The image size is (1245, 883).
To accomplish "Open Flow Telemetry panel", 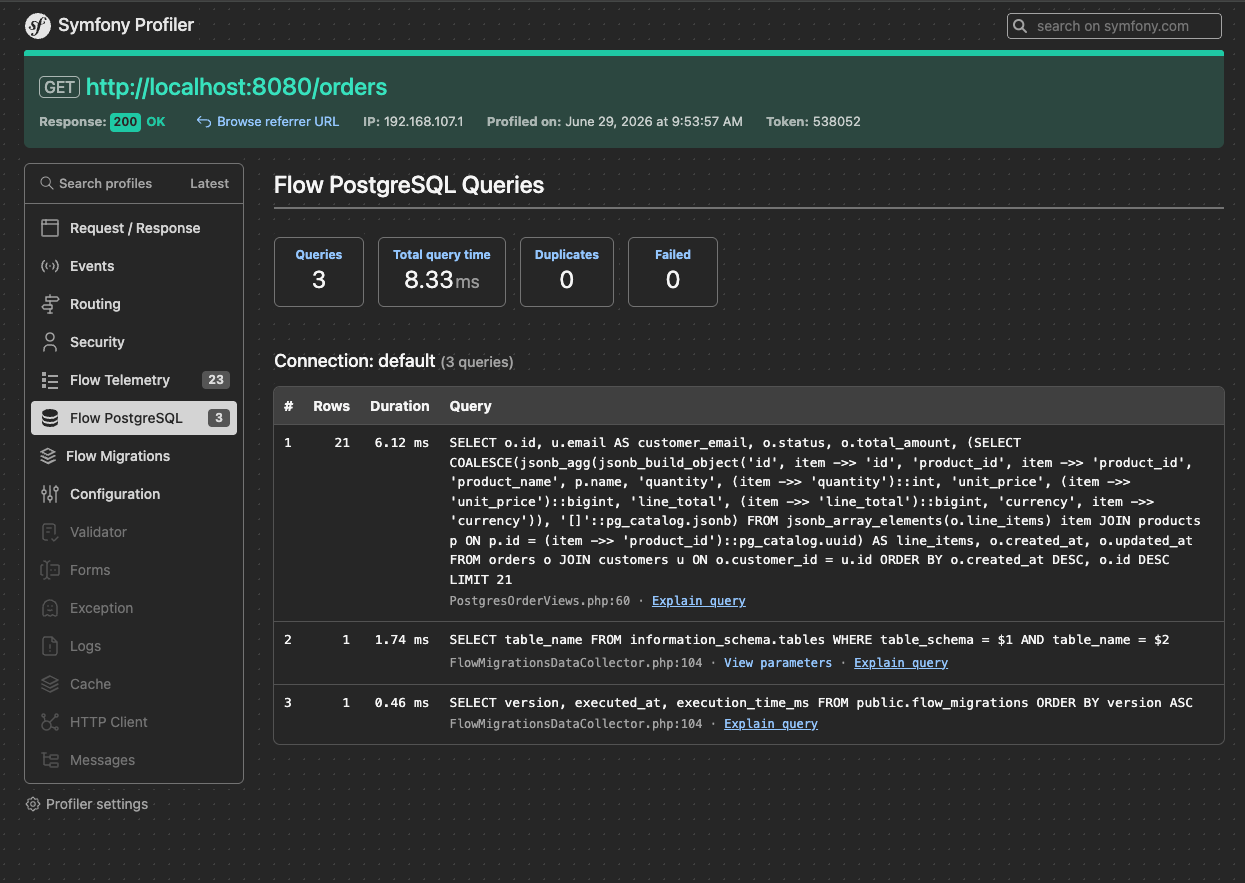I will tap(134, 380).
